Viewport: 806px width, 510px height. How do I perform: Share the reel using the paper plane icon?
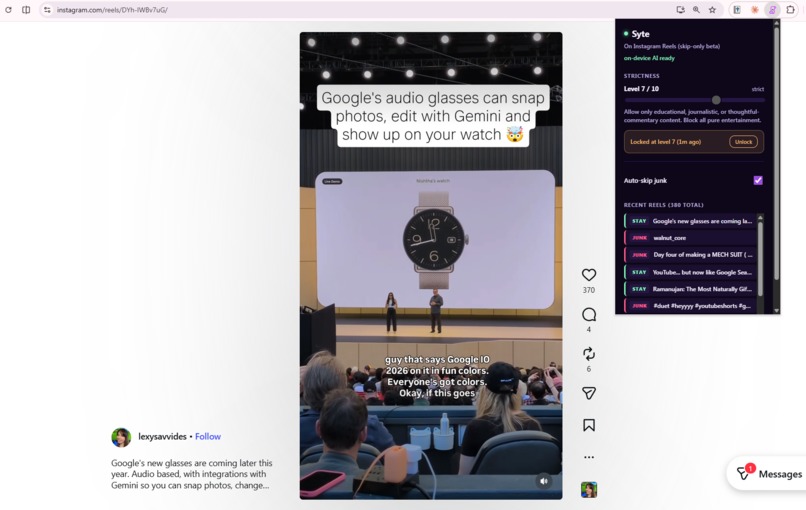click(589, 393)
